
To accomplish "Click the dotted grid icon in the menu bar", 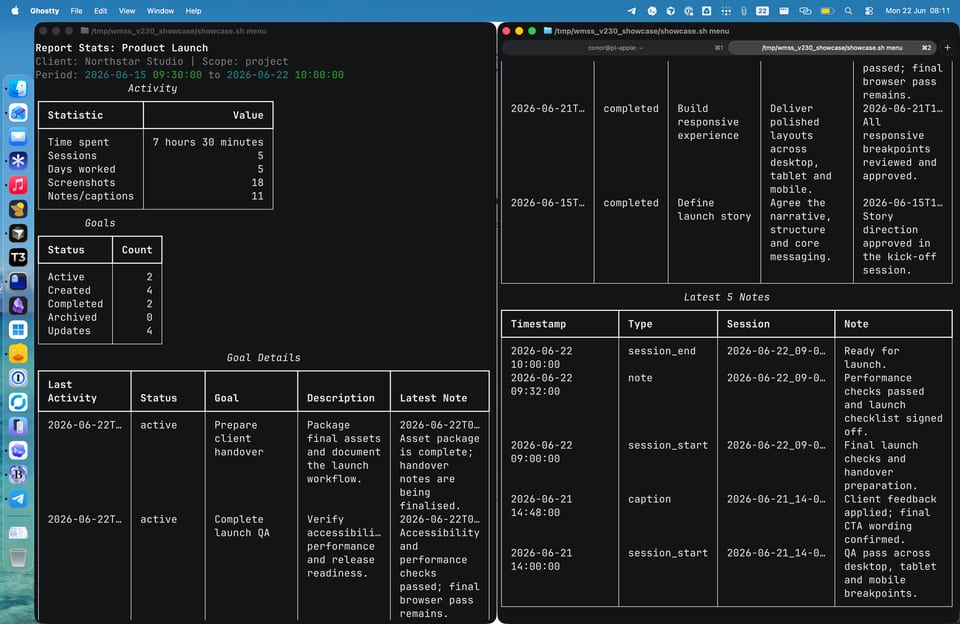I will 726,10.
